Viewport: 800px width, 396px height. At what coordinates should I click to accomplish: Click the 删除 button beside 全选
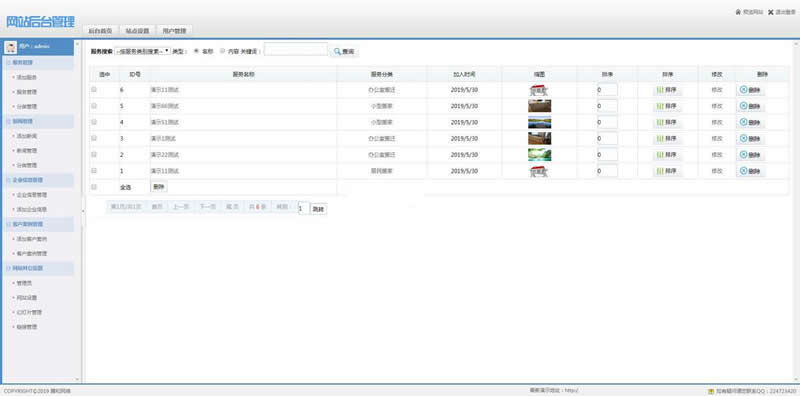(x=159, y=187)
